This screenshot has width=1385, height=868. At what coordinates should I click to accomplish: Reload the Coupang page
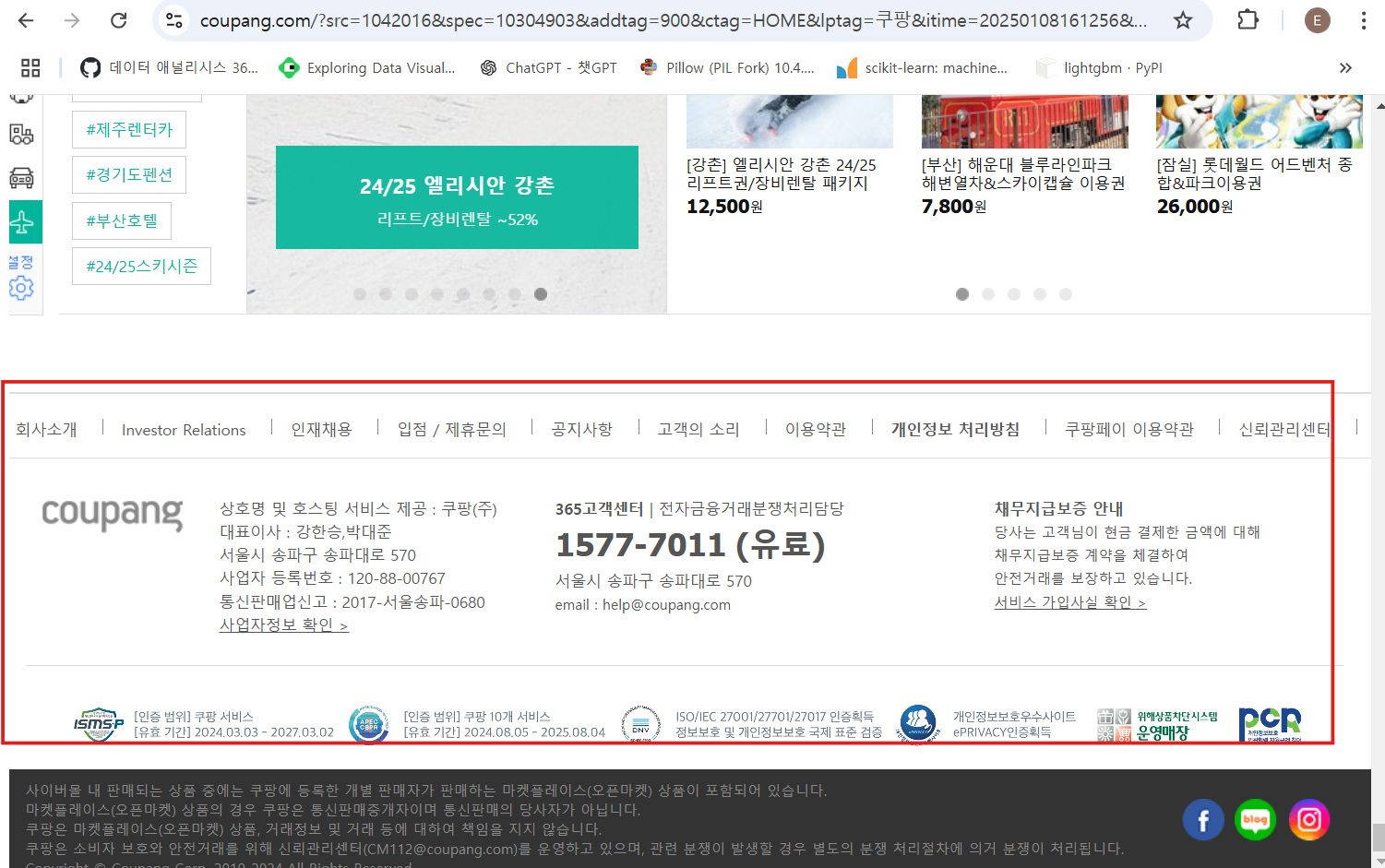(x=118, y=20)
